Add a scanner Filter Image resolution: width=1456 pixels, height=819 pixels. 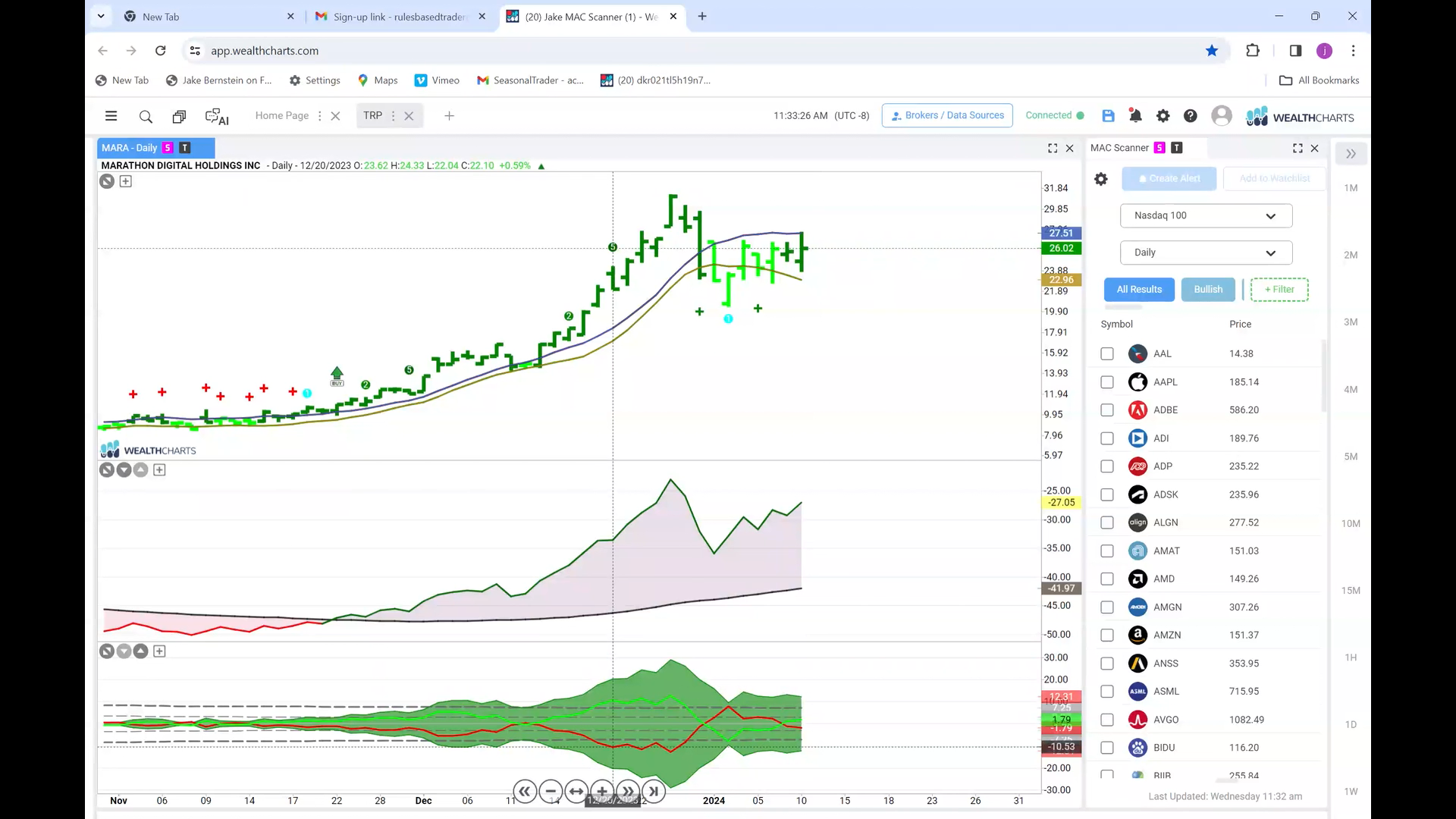tap(1279, 290)
